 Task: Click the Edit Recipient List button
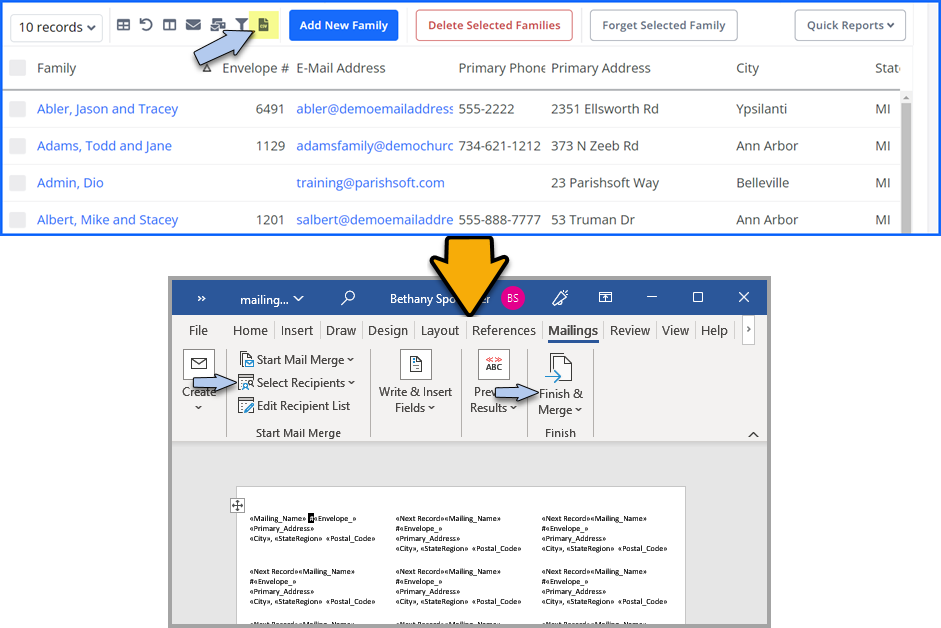[294, 406]
